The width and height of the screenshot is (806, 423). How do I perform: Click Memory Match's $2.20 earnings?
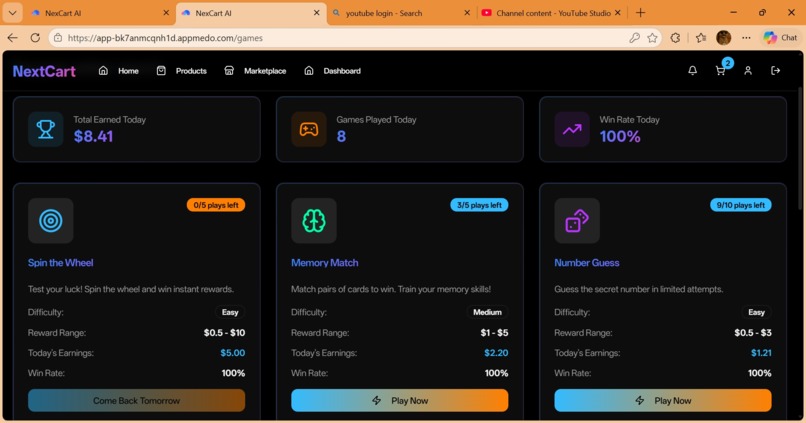click(x=496, y=353)
